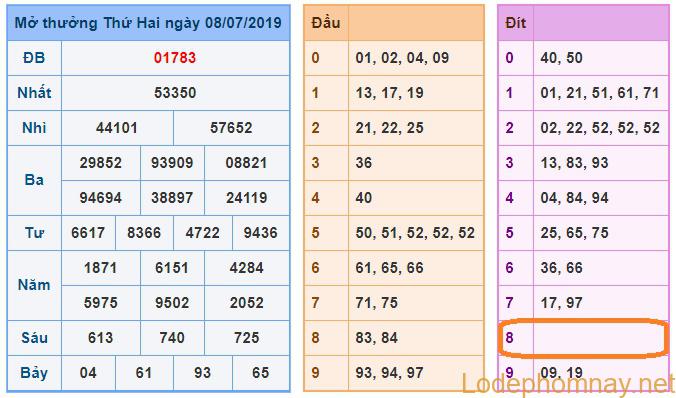This screenshot has width=676, height=398.
Task: Click the Bảy prize number 65
Action: (260, 373)
